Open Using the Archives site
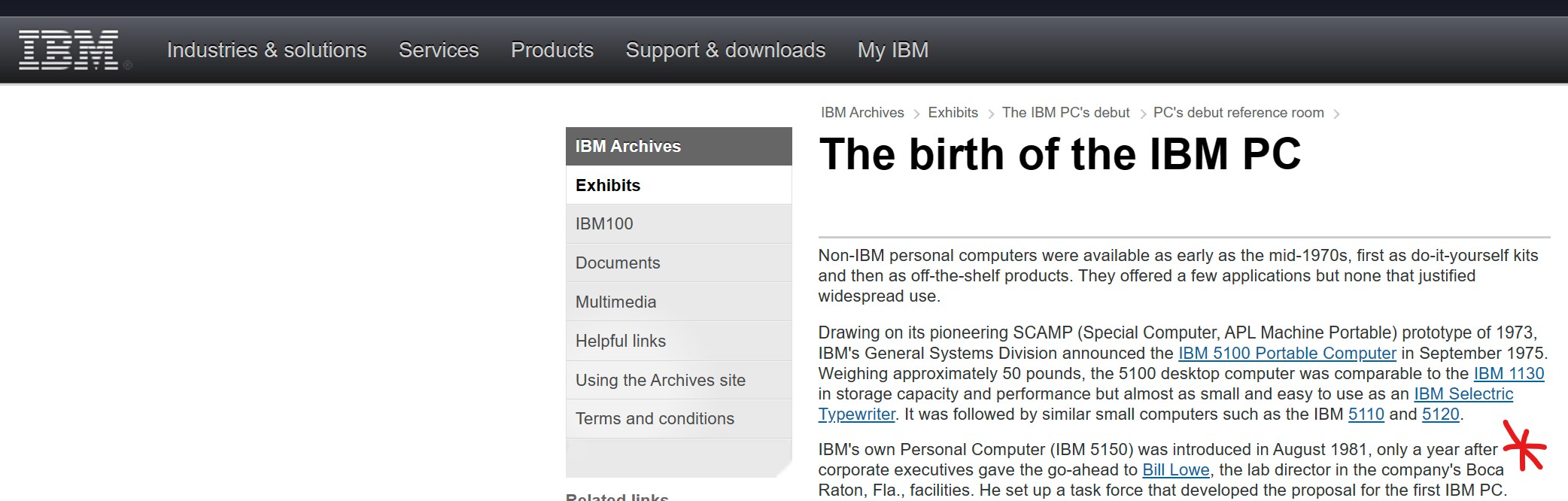The height and width of the screenshot is (501, 1568). coord(661,381)
